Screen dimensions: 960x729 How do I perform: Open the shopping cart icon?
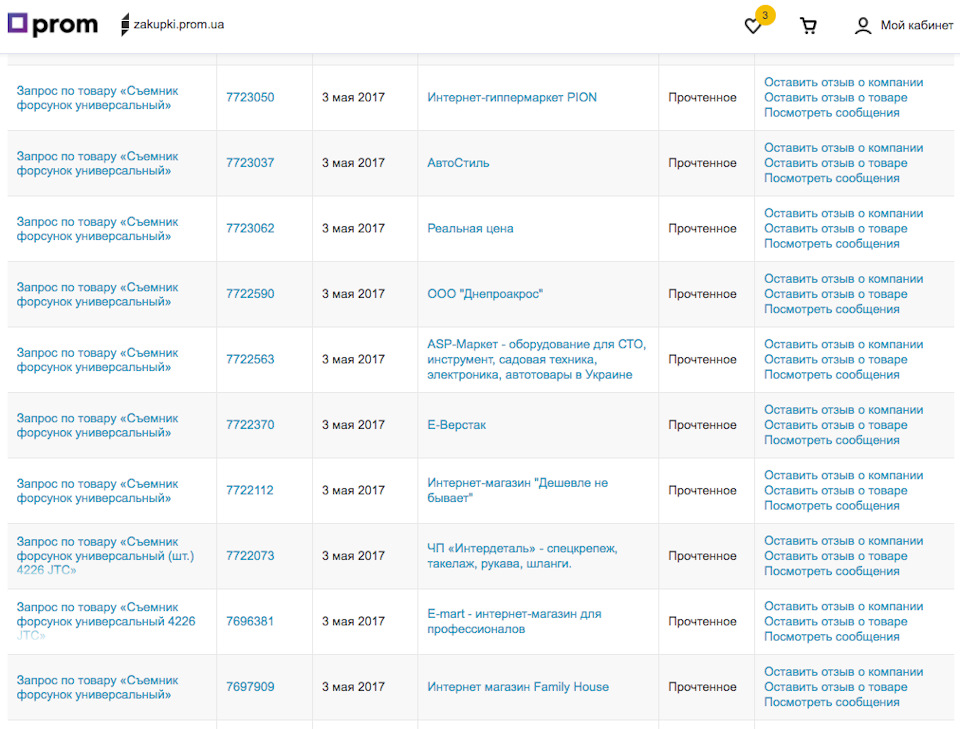coord(808,26)
